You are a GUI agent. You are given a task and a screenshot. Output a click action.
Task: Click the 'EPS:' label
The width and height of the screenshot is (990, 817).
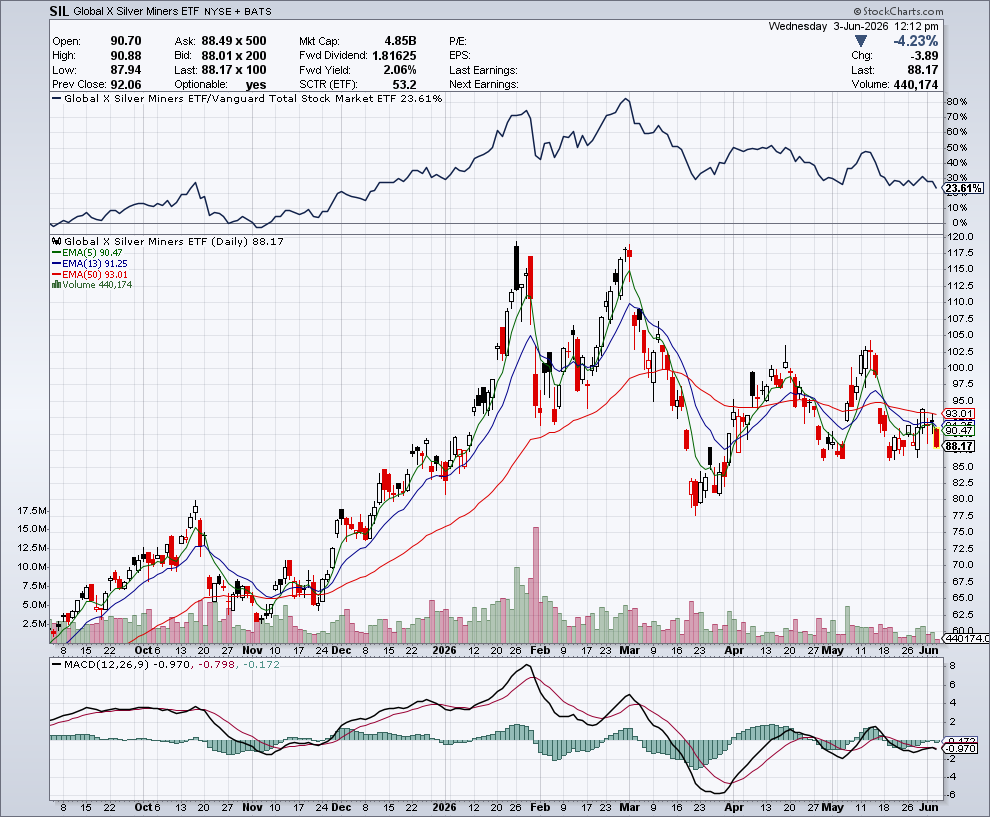tap(460, 56)
